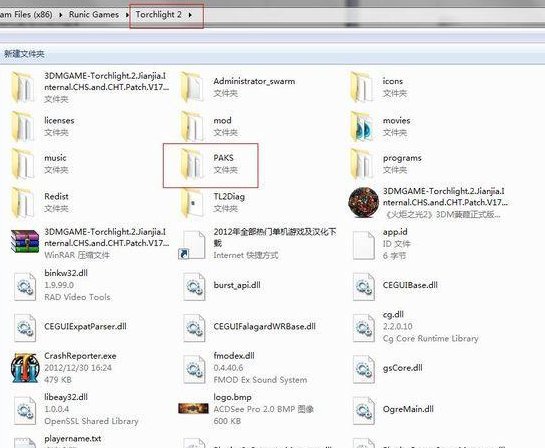Select the CEGUIExpatParser.dll file icon
Viewport: 545px width, 448px height.
[25, 328]
